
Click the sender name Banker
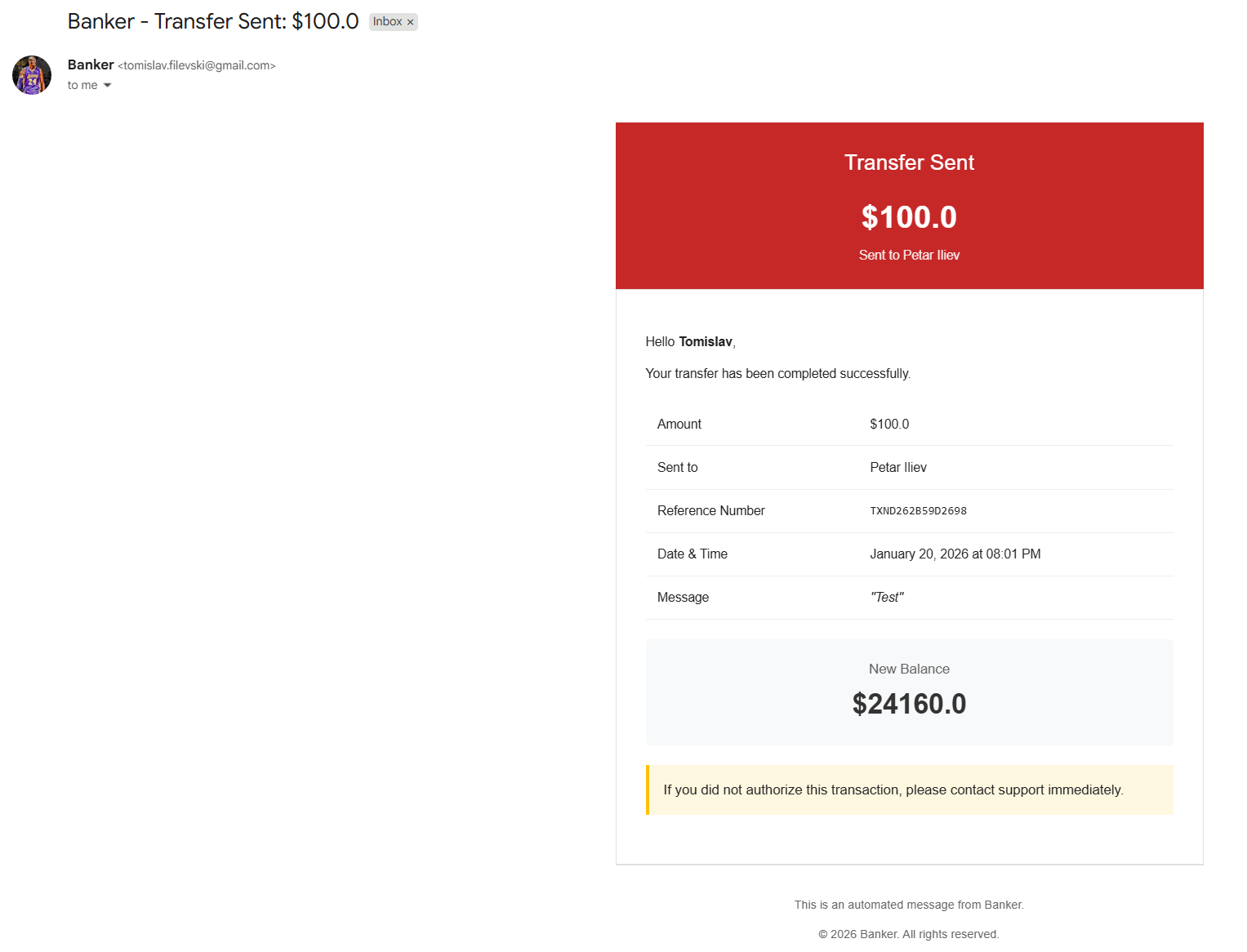coord(91,65)
